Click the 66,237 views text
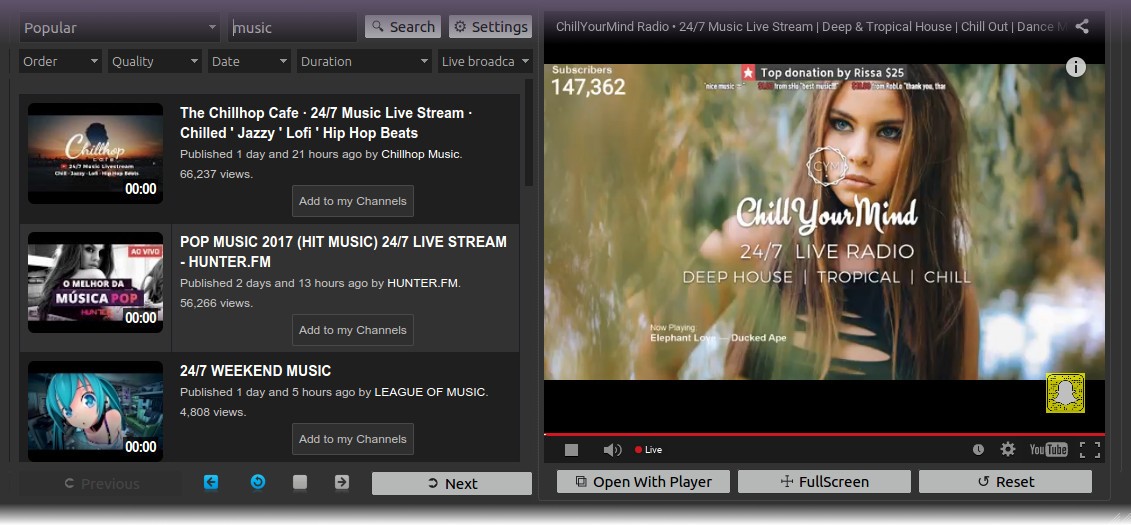This screenshot has width=1131, height=525. tap(216, 174)
